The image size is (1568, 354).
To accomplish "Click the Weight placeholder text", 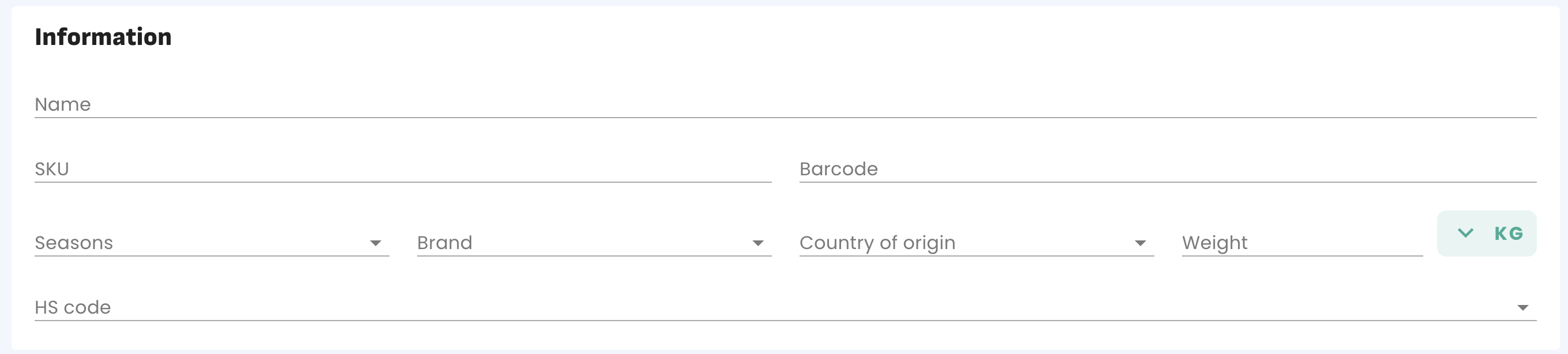I will [1214, 243].
